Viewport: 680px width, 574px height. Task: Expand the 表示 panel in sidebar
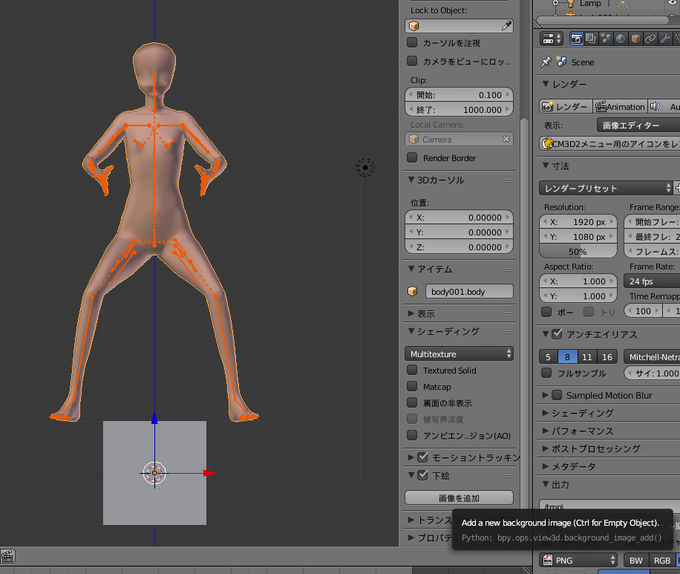coord(411,313)
